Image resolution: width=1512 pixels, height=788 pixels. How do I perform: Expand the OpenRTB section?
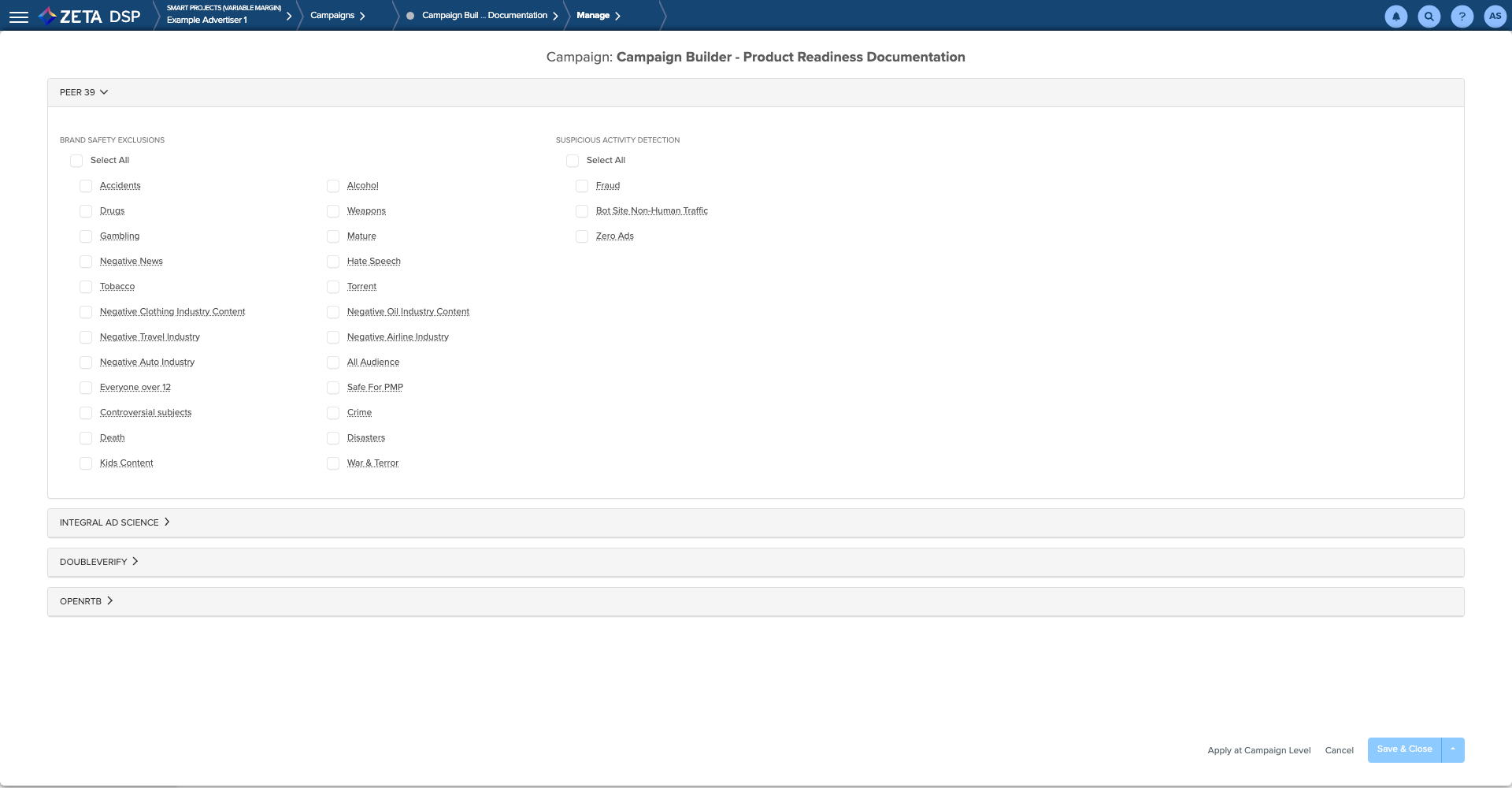tap(87, 601)
